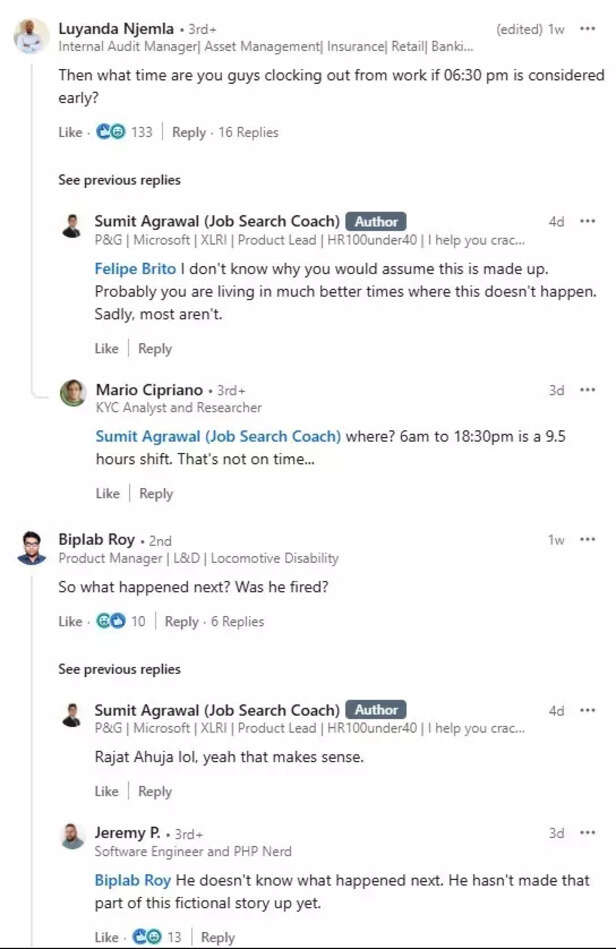Image resolution: width=616 pixels, height=949 pixels.
Task: Open Biplab Roy's profile picture
Action: click(x=29, y=545)
